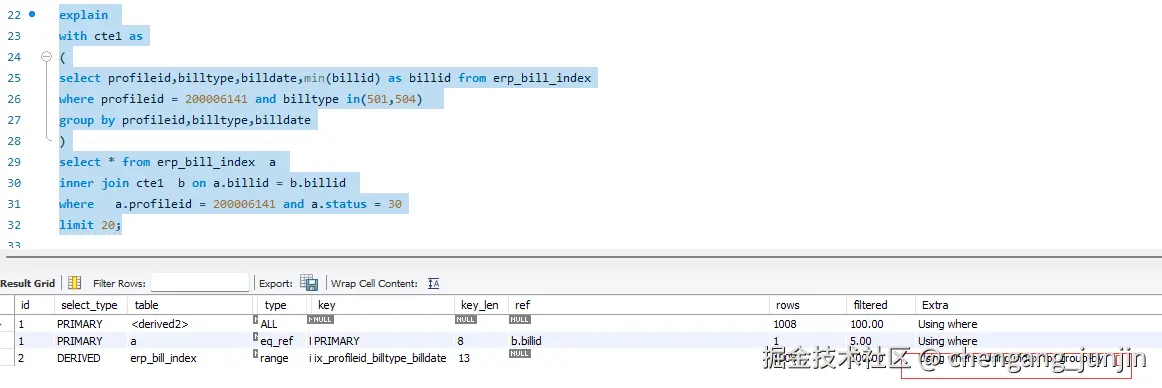The height and width of the screenshot is (388, 1162).
Task: Click the Result Grid label
Action: click(x=28, y=284)
